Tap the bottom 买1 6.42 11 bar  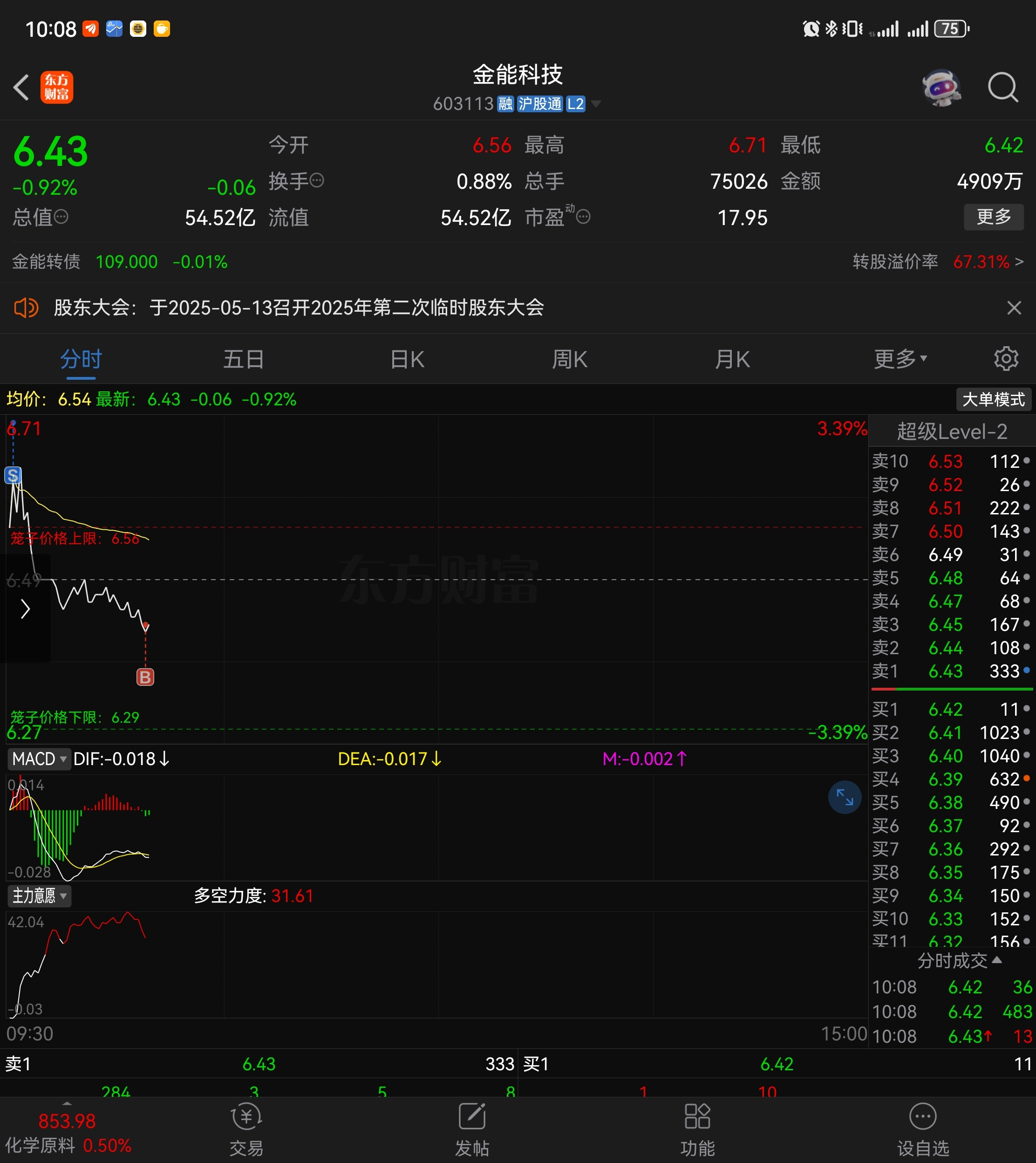pyautogui.click(x=777, y=1064)
